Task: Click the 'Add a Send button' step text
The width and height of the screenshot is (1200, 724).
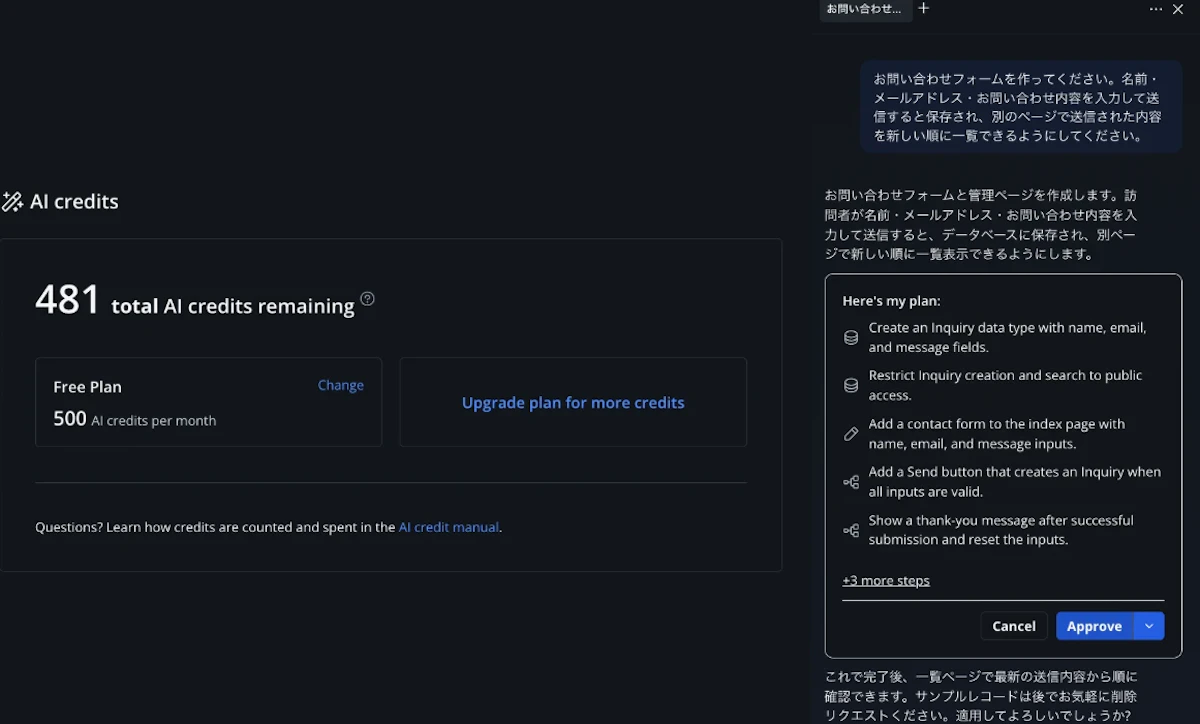Action: (x=1015, y=482)
